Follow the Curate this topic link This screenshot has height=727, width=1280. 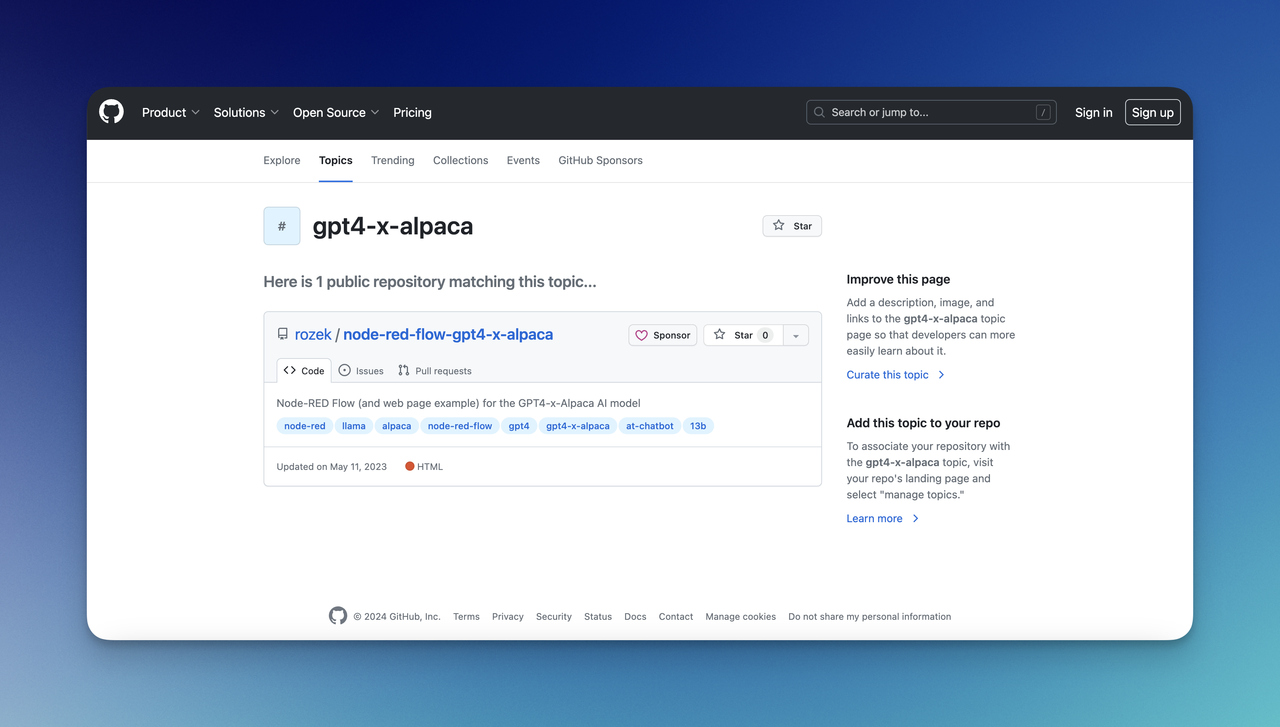tap(887, 374)
